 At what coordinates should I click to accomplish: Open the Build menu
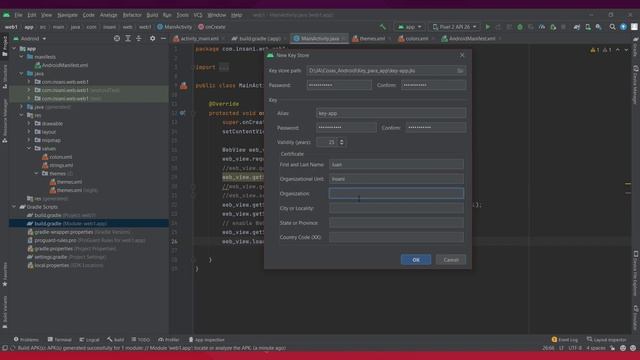152,15
